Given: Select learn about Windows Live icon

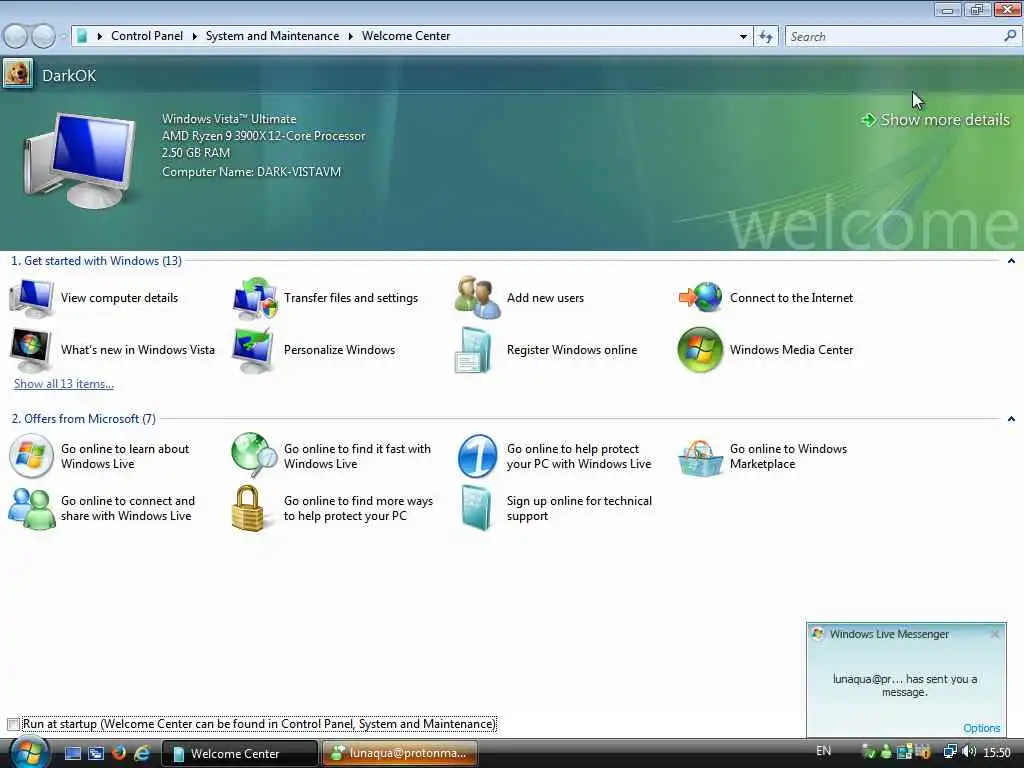Looking at the screenshot, I should (x=31, y=456).
